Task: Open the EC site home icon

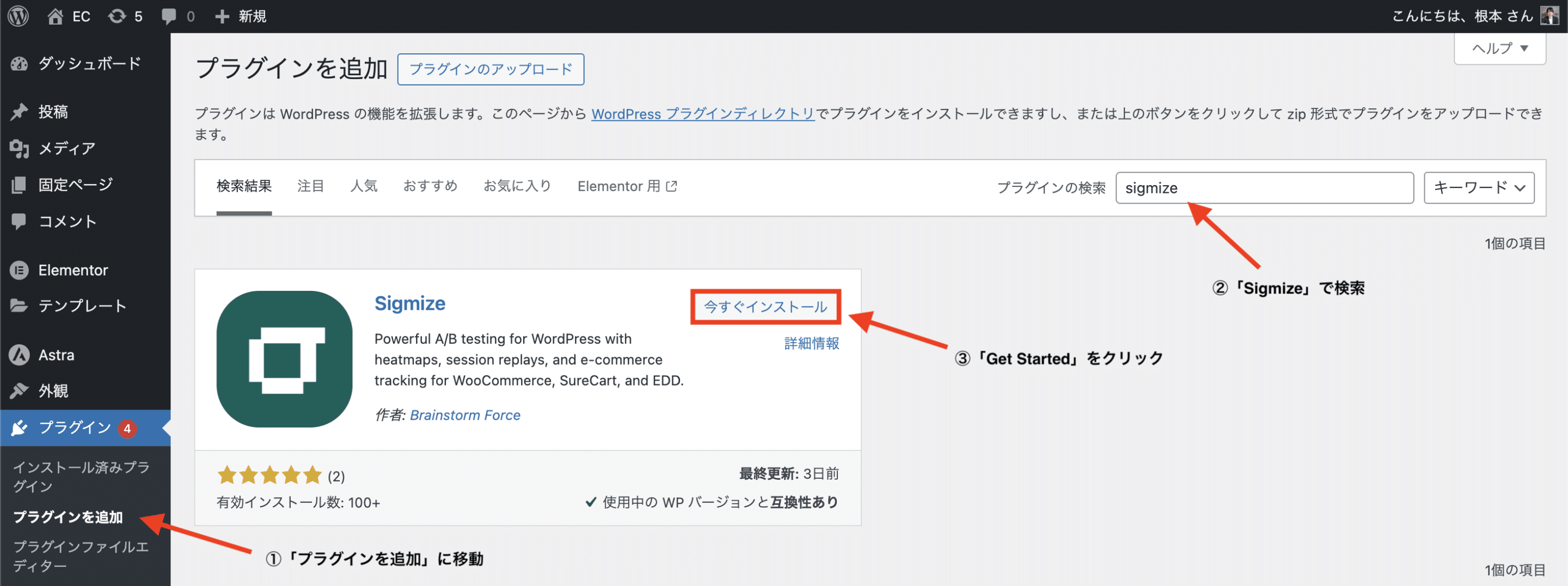Action: coord(56,16)
